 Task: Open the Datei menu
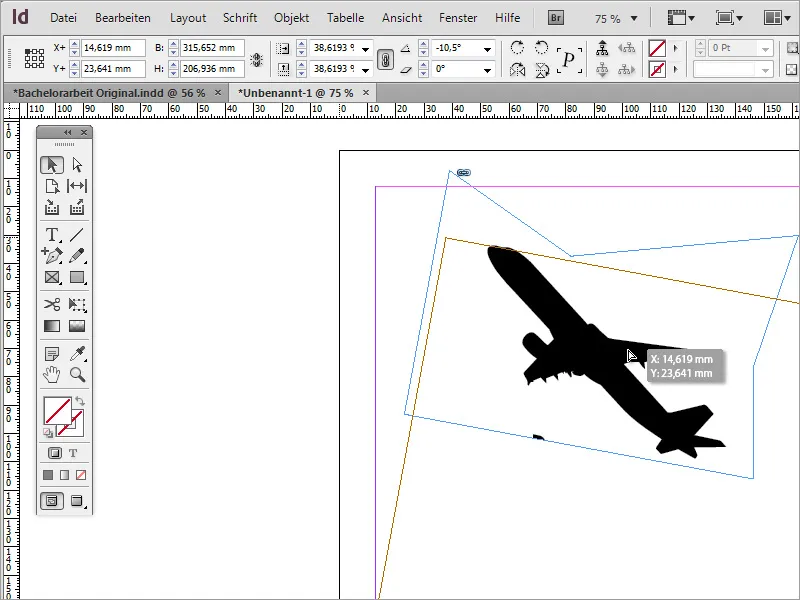pyautogui.click(x=63, y=18)
